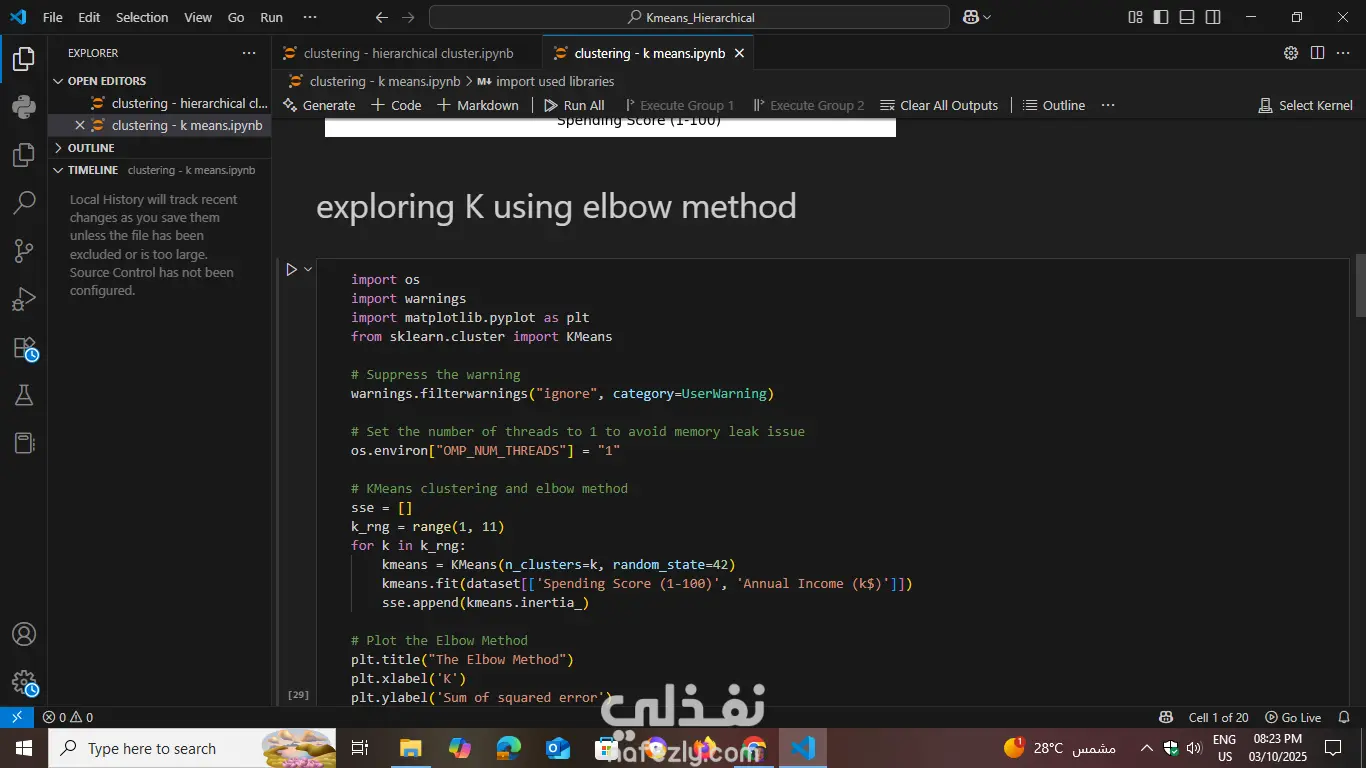This screenshot has height=768, width=1366.
Task: Open the Testing flask icon
Action: (22, 394)
